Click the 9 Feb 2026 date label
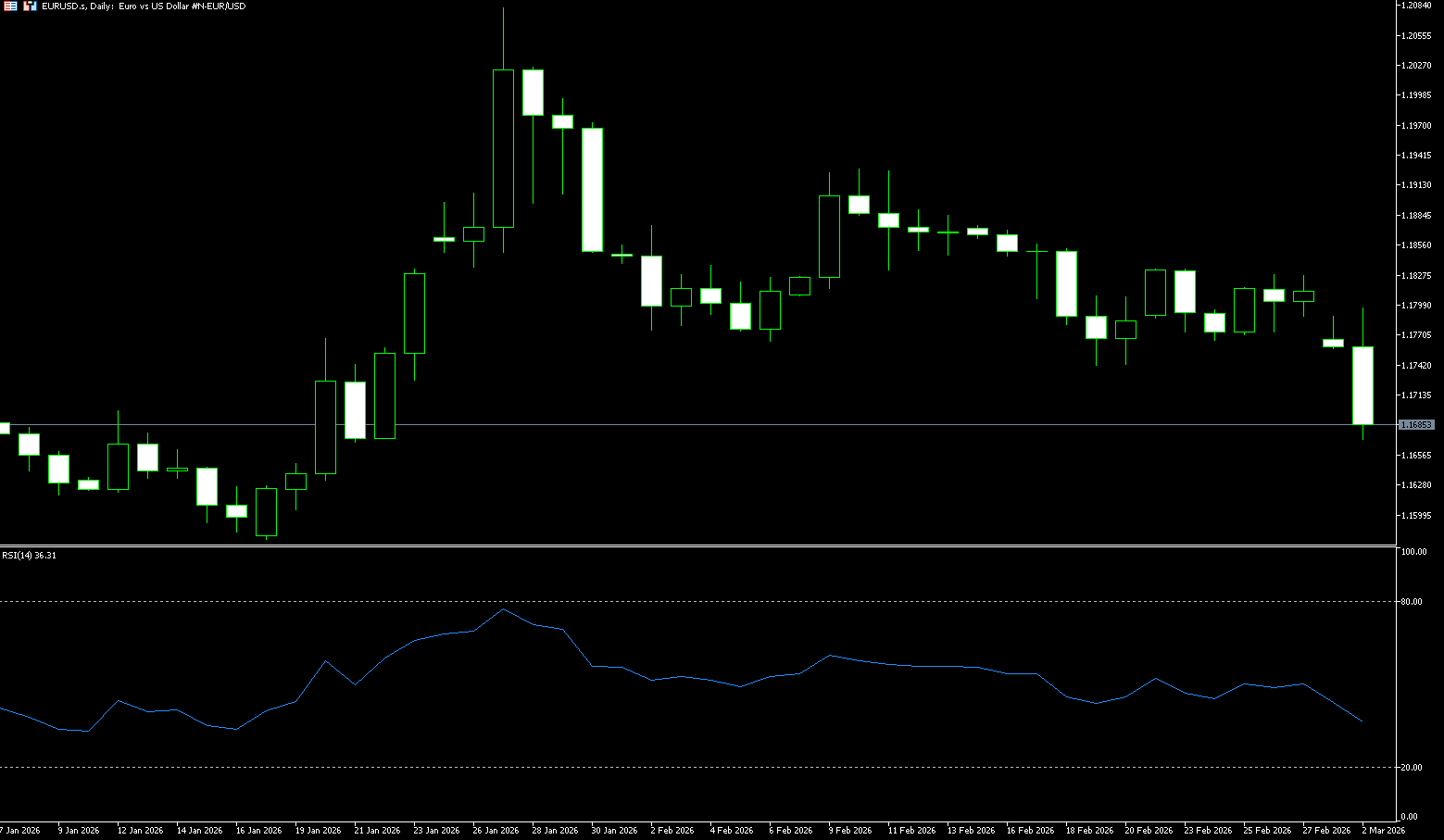 click(849, 831)
